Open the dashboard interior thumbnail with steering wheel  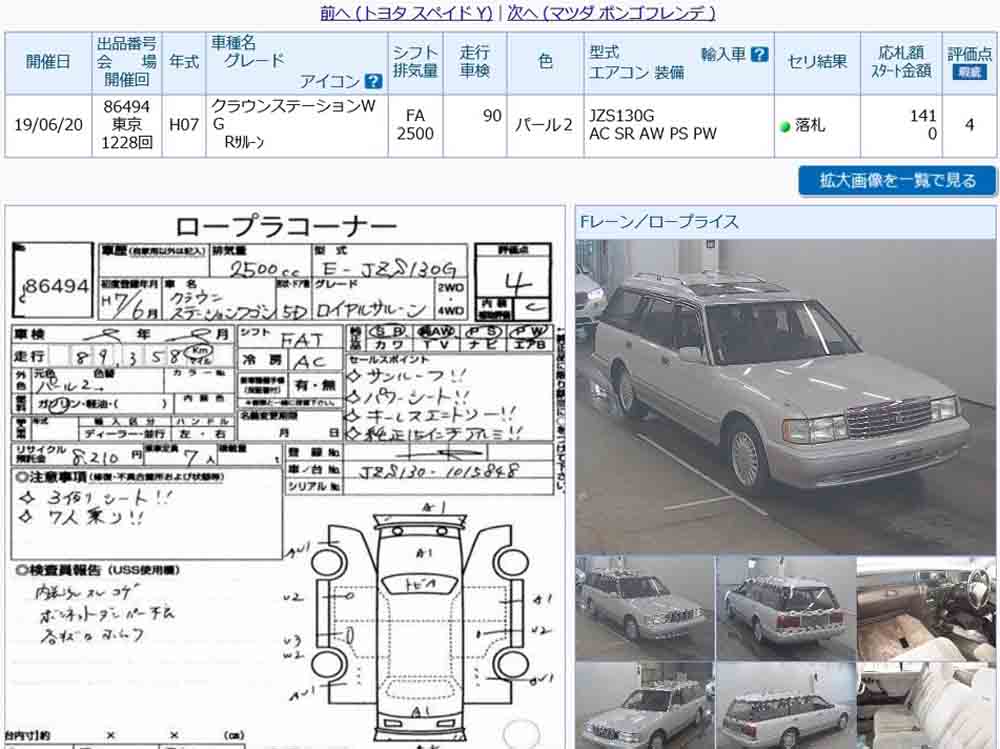tap(926, 607)
